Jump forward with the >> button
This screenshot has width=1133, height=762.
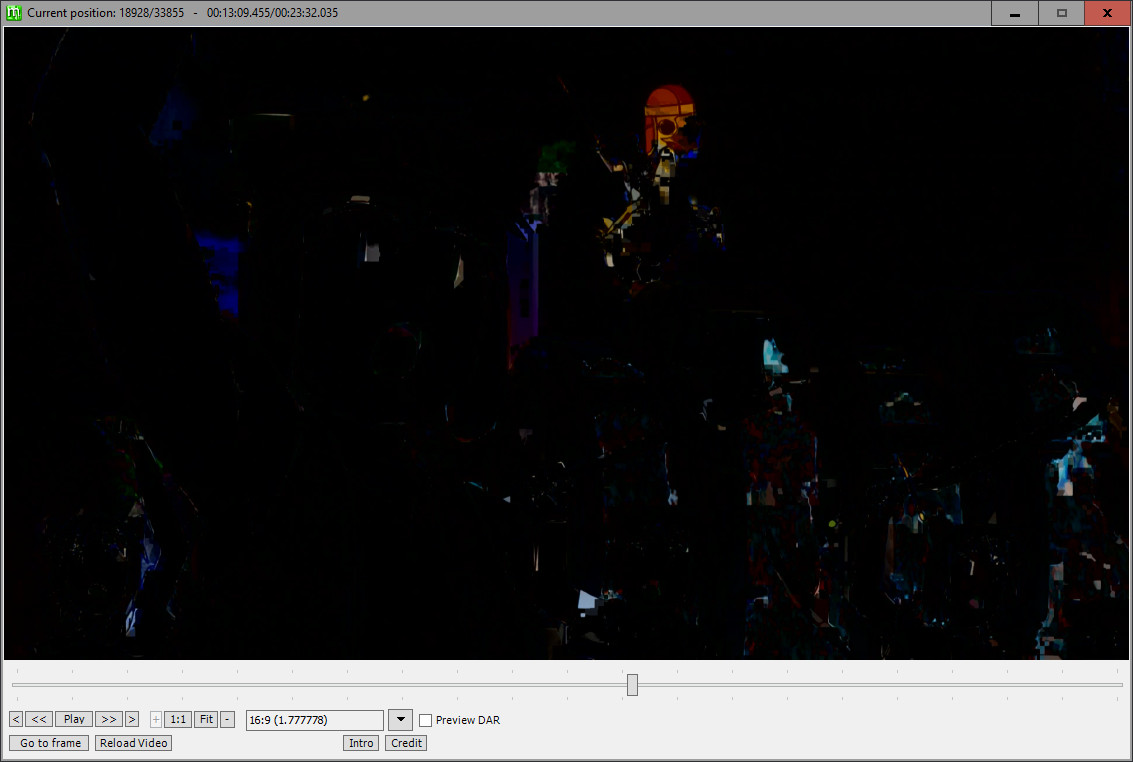click(108, 719)
